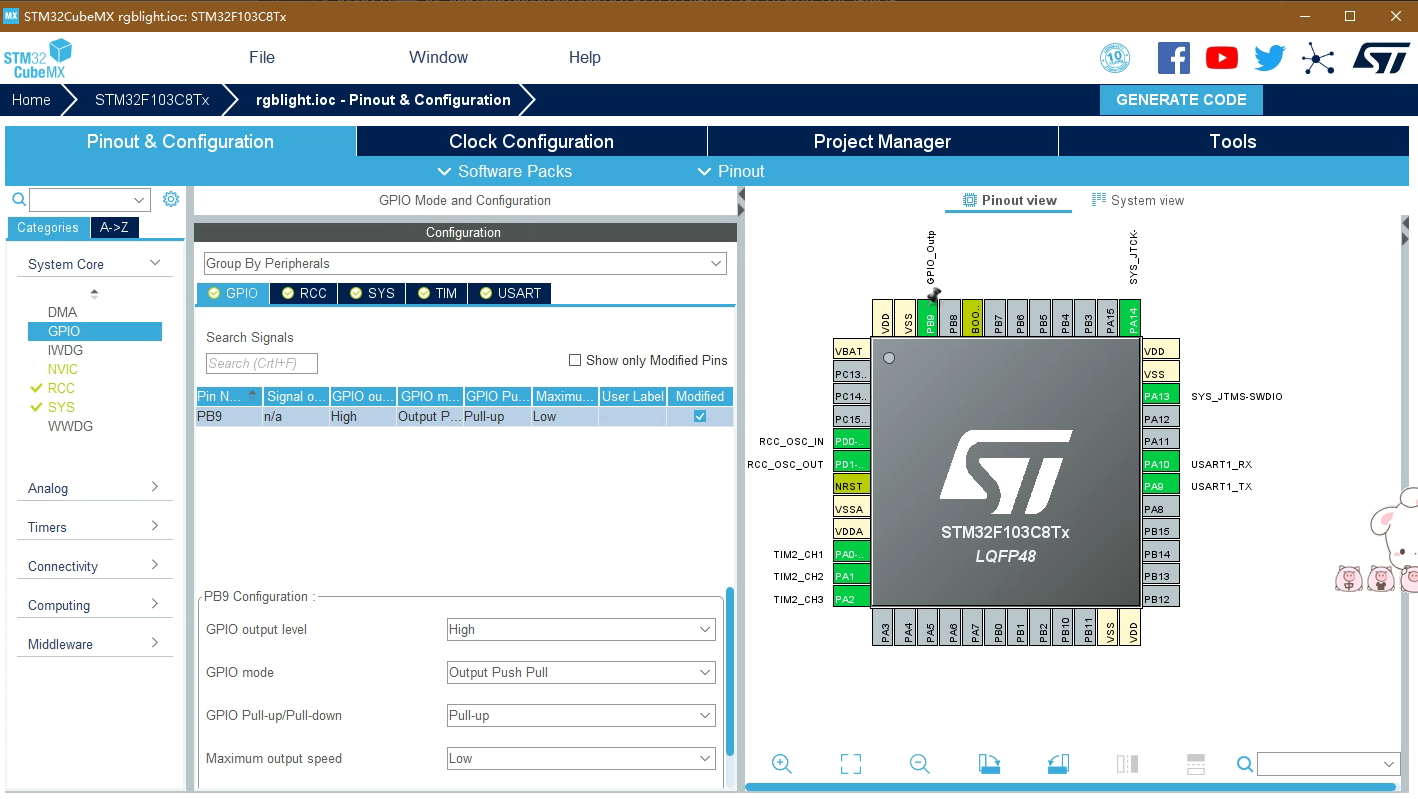This screenshot has width=1418, height=799.
Task: Click the configuration panel vertical scrollbar
Action: pyautogui.click(x=730, y=670)
